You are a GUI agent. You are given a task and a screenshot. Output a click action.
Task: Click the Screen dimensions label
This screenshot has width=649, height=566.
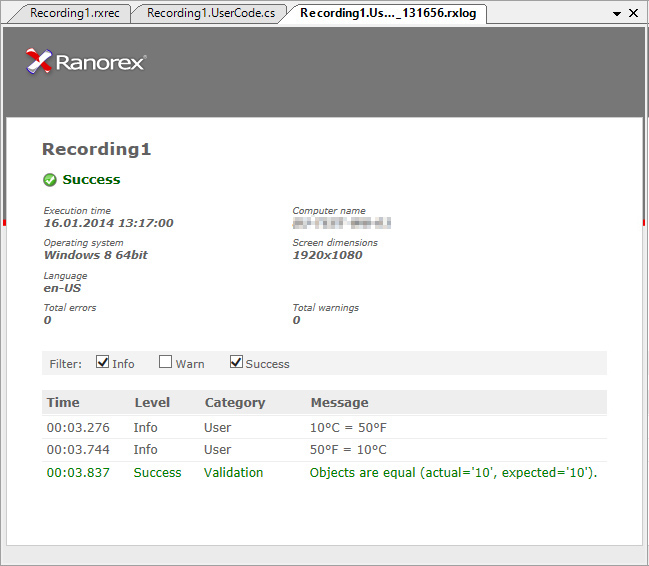point(335,243)
